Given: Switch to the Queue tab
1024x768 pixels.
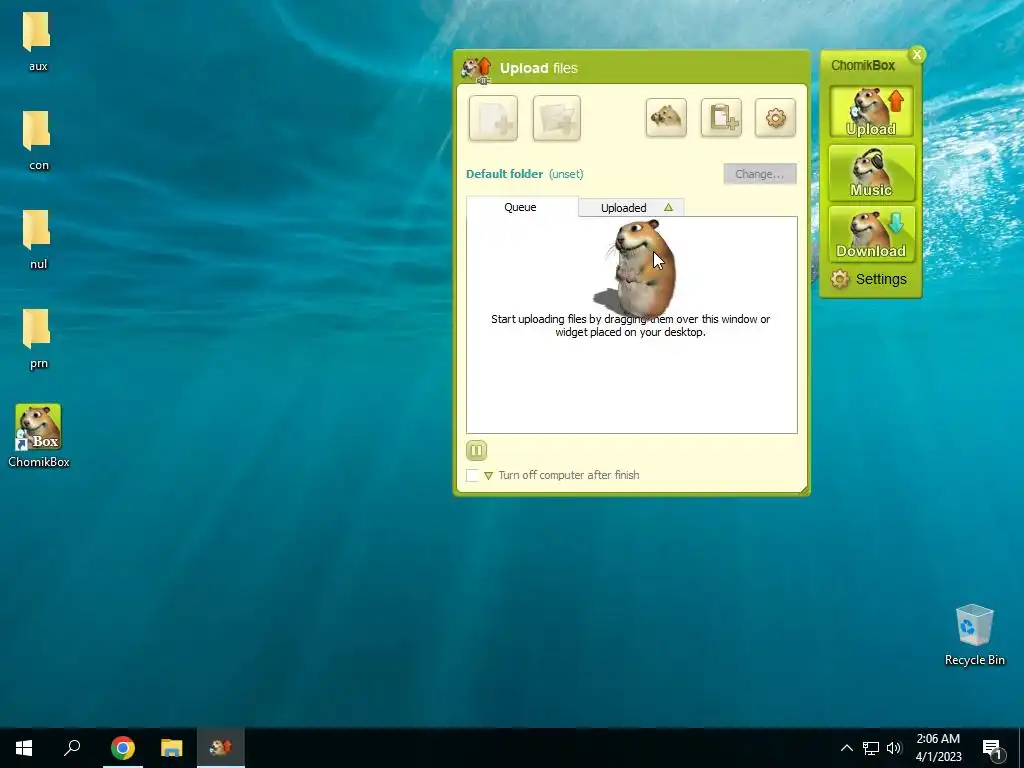Looking at the screenshot, I should click(522, 207).
